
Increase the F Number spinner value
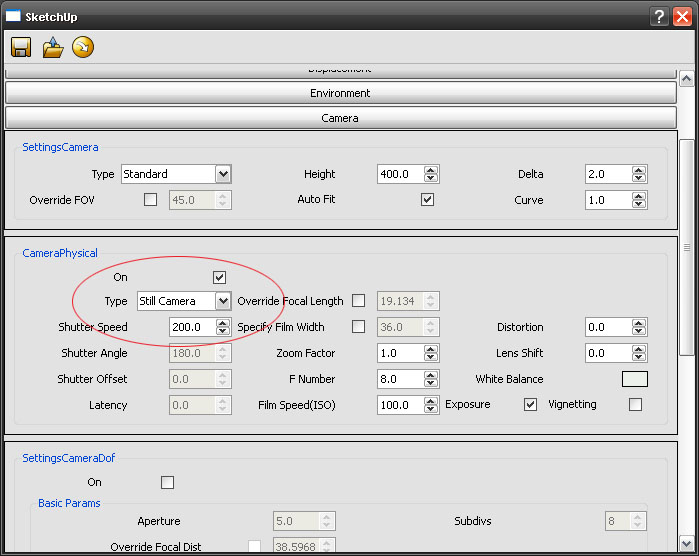click(431, 375)
